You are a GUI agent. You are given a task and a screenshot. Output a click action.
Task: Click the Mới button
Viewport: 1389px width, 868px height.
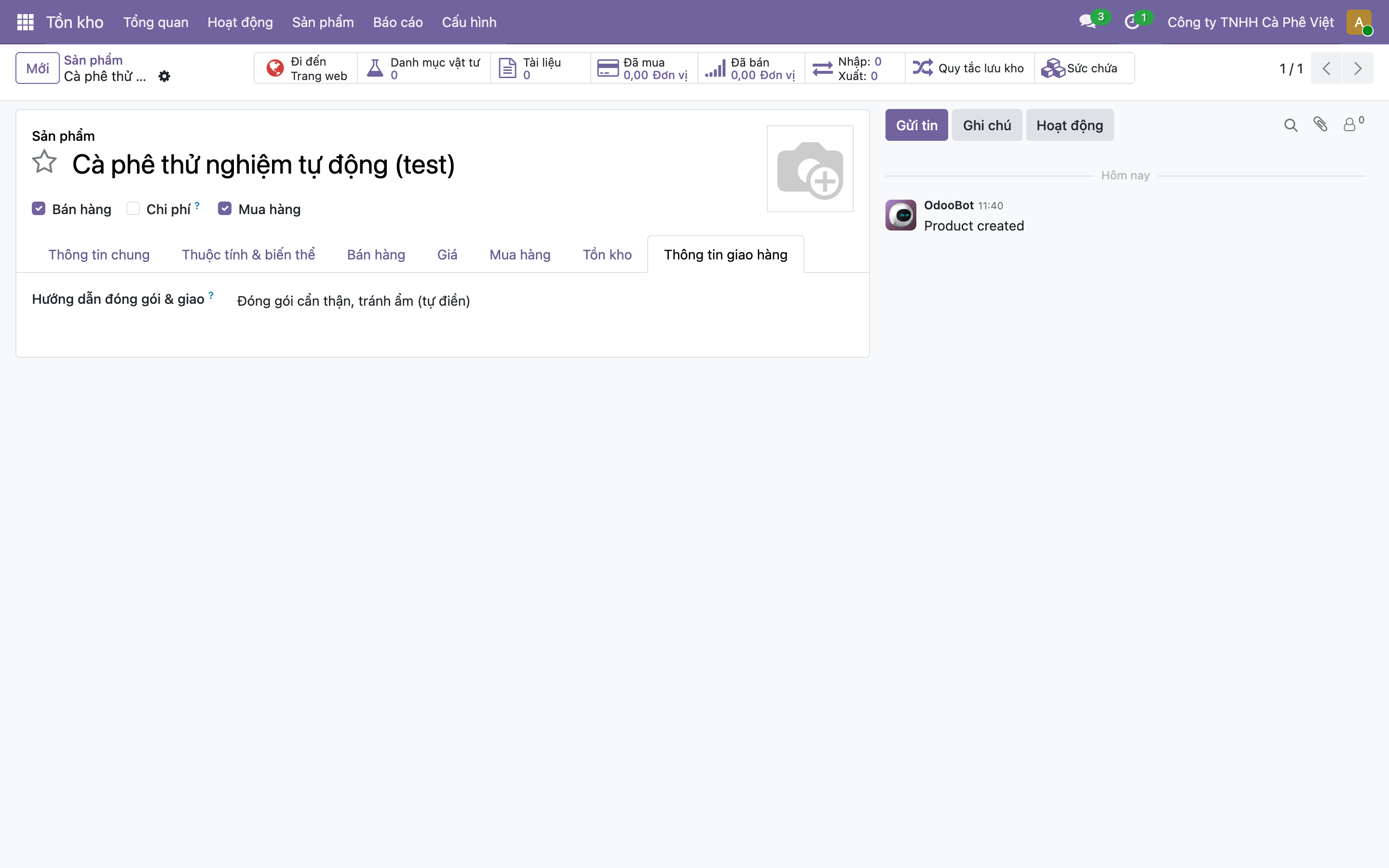[37, 68]
